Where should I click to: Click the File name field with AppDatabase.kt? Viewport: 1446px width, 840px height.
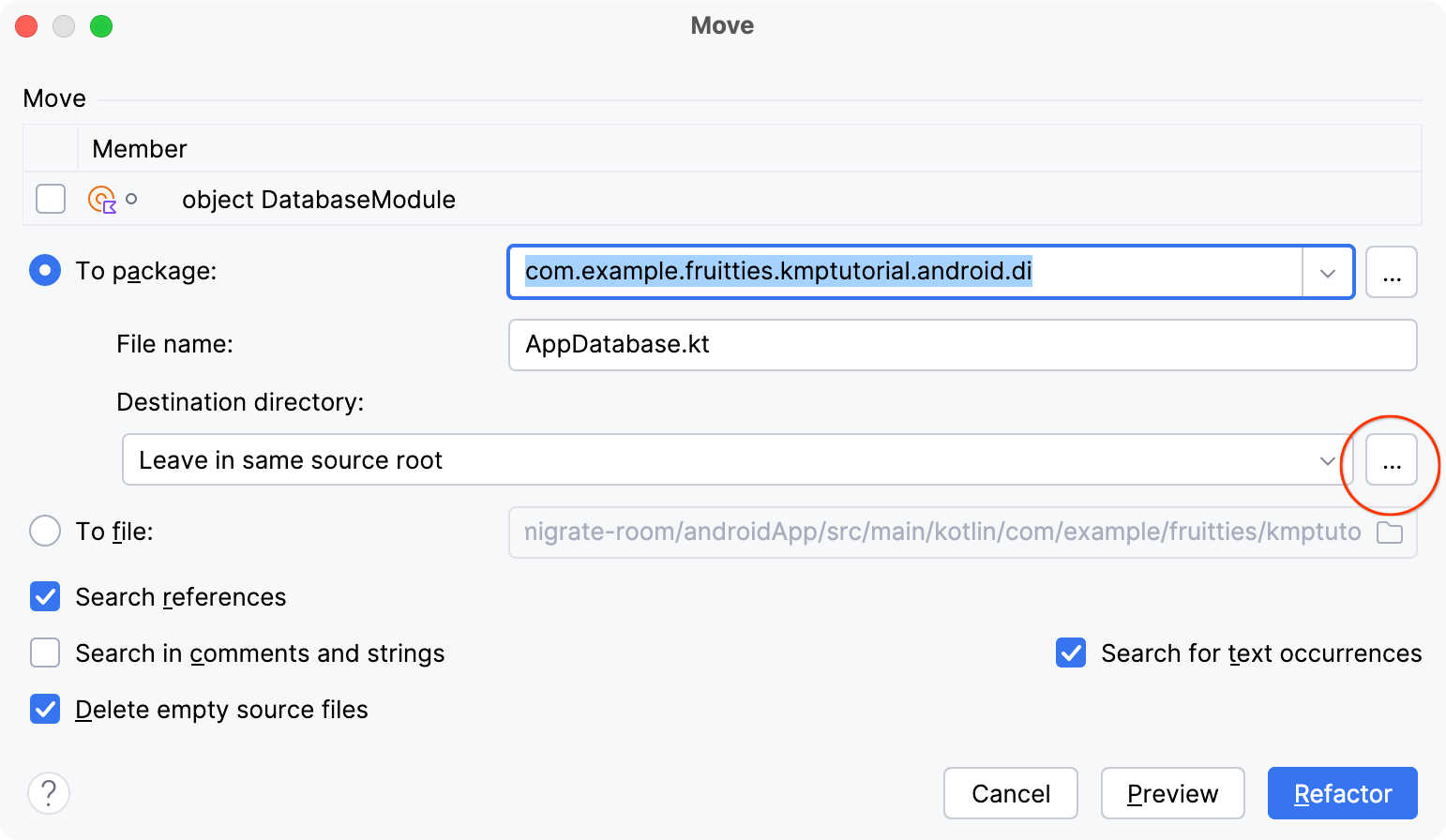(961, 345)
